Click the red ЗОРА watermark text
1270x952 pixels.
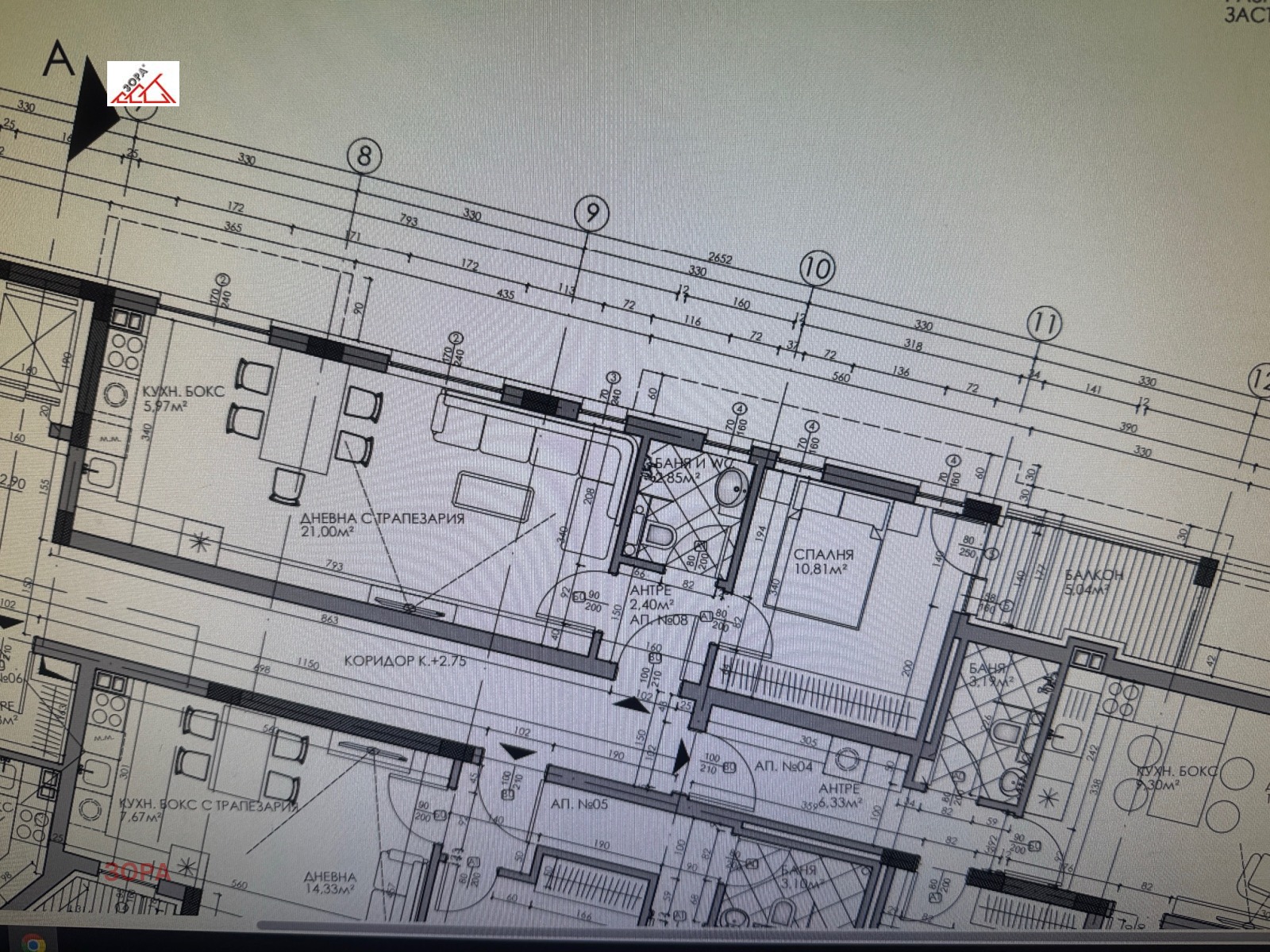tap(137, 870)
